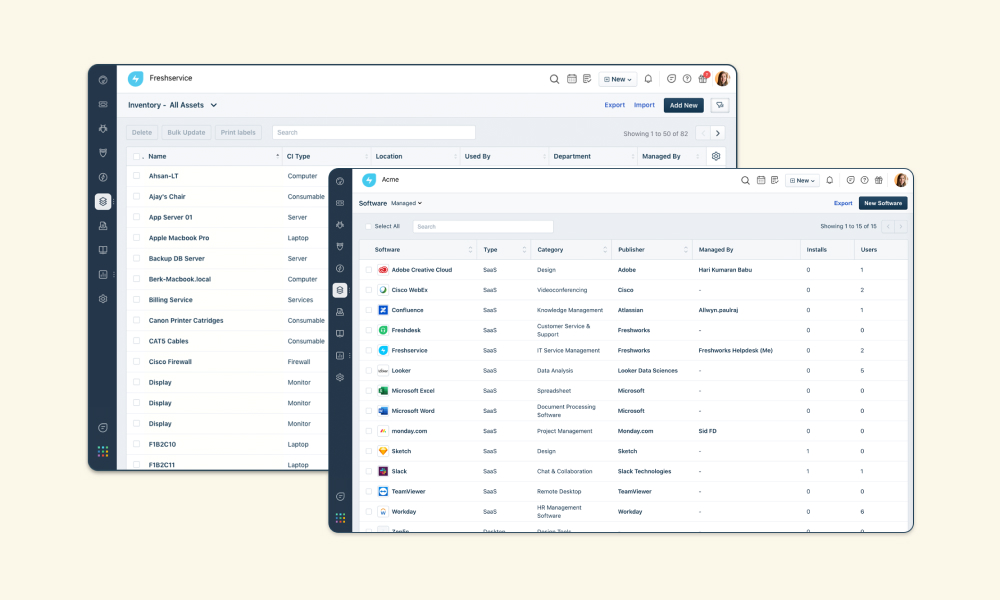Open search in the Freshservice inventory window
Screen dimensions: 1000x600
coord(554,79)
